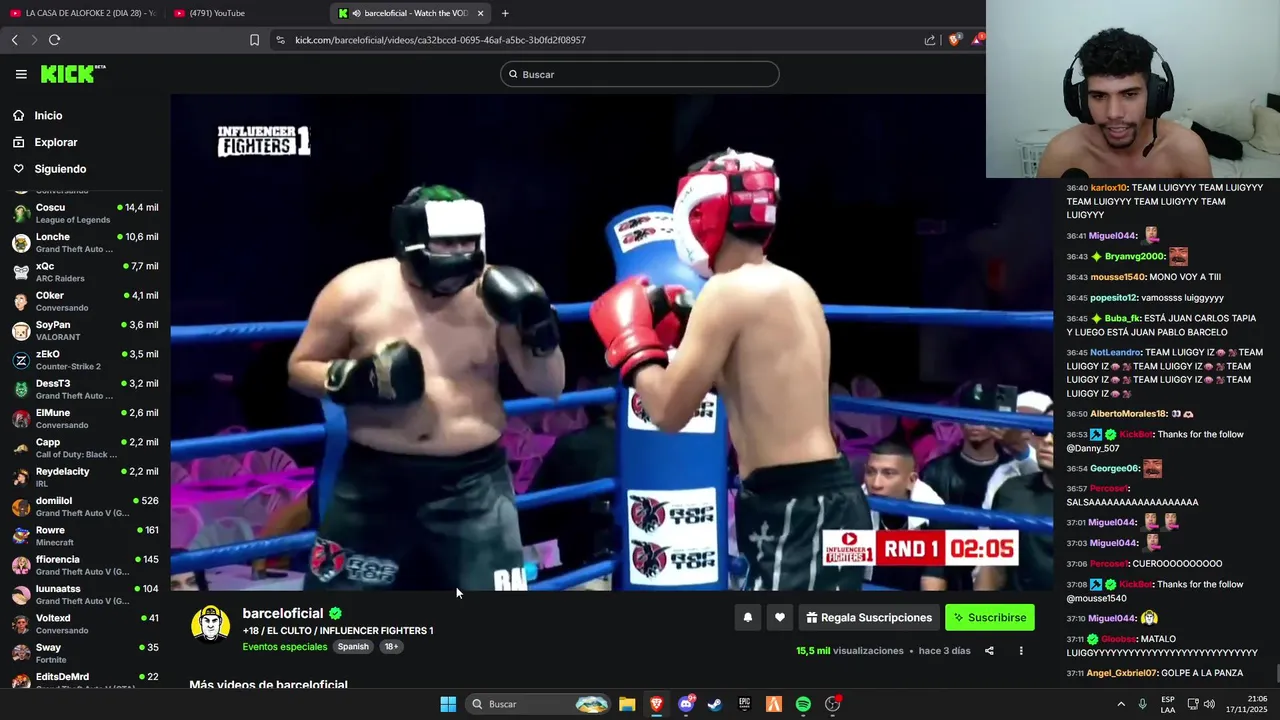Viewport: 1280px width, 720px height.
Task: Click taskbar Buscar search box
Action: click(540, 704)
